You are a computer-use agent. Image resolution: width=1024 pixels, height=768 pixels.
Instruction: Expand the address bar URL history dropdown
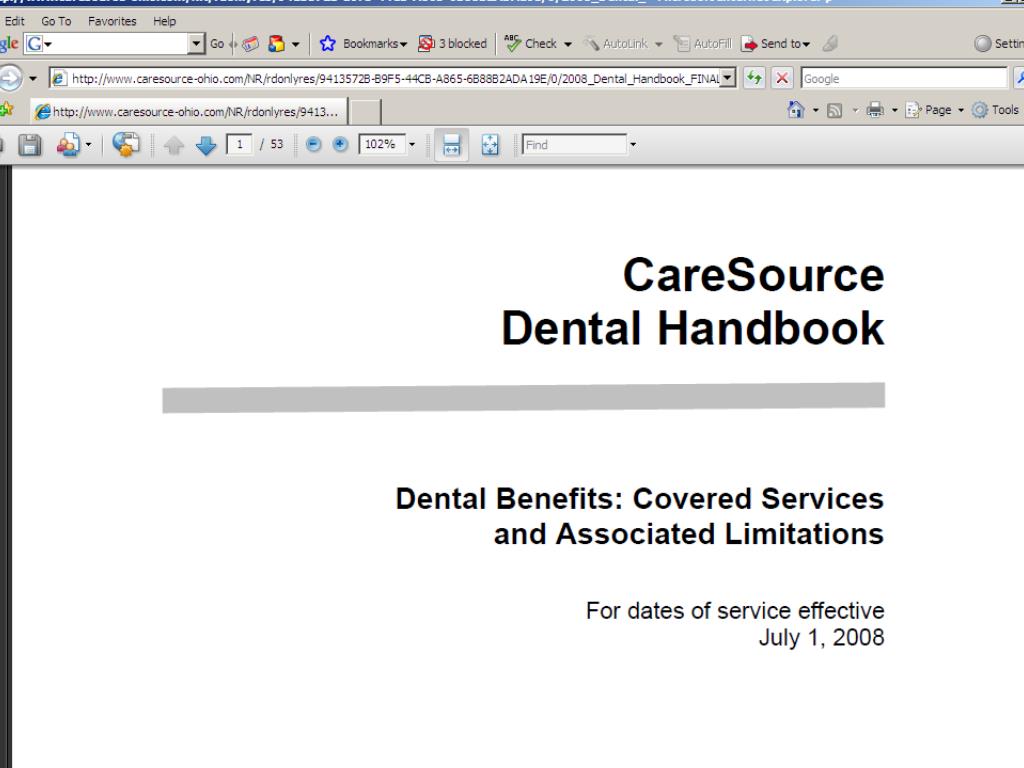728,78
